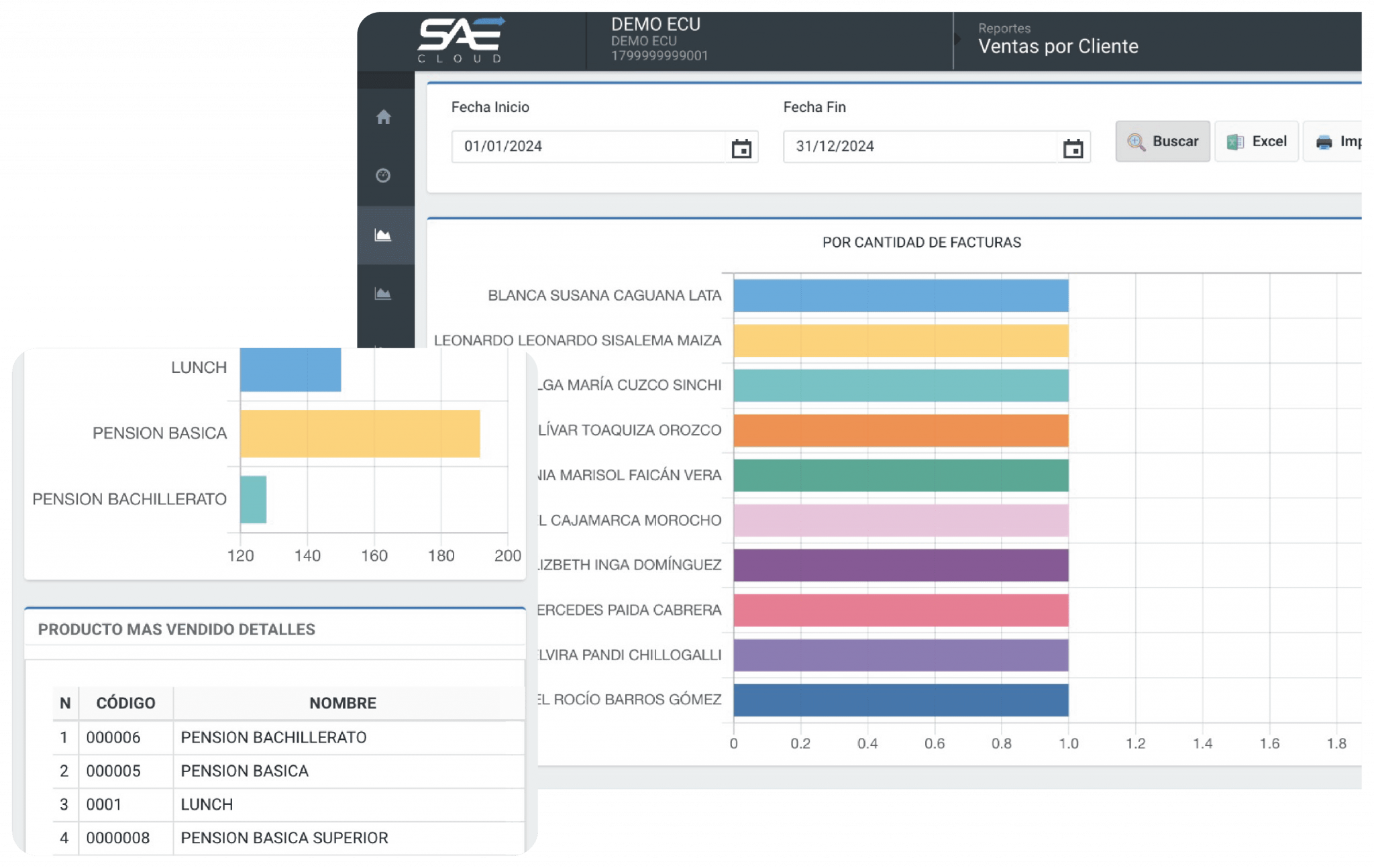Click the DEMO ECU company header
This screenshot has width=1374, height=868.
coord(655,24)
